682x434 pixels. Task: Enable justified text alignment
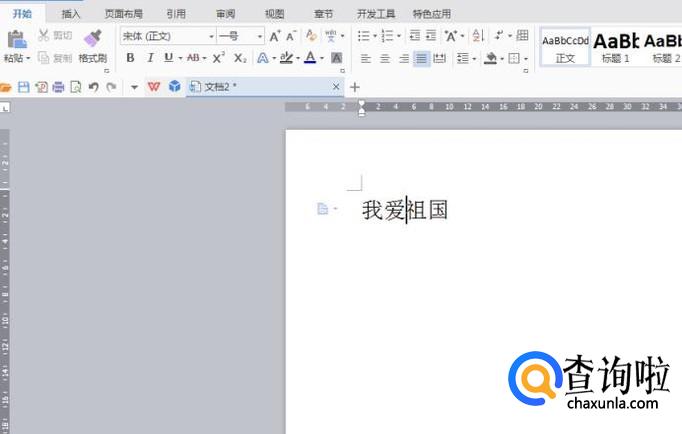click(x=422, y=59)
